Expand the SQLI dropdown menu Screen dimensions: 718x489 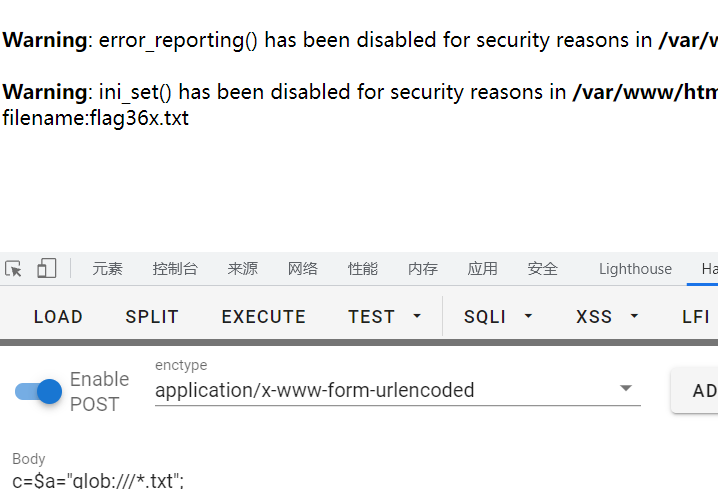pyautogui.click(x=498, y=317)
